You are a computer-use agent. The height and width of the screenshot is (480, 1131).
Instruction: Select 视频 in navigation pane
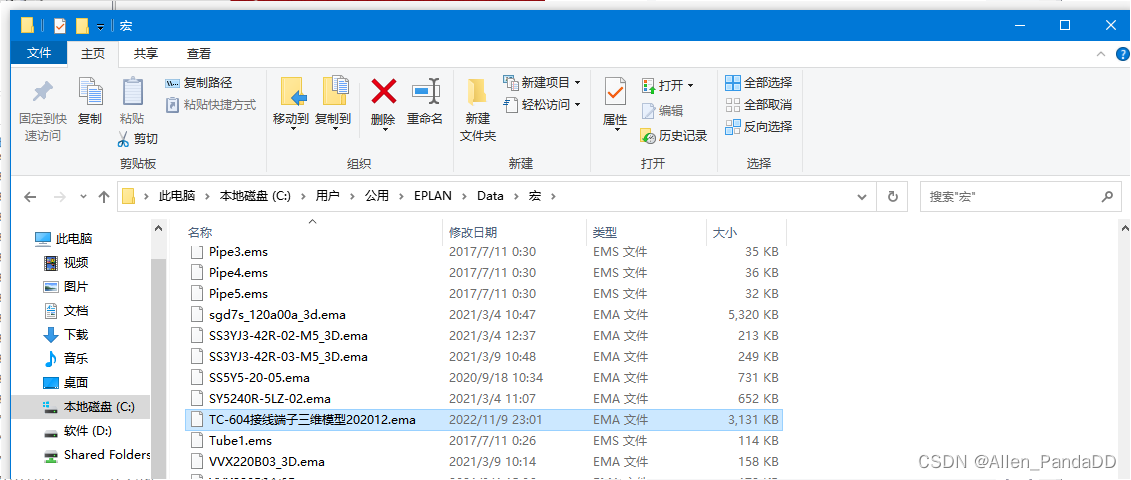66,262
